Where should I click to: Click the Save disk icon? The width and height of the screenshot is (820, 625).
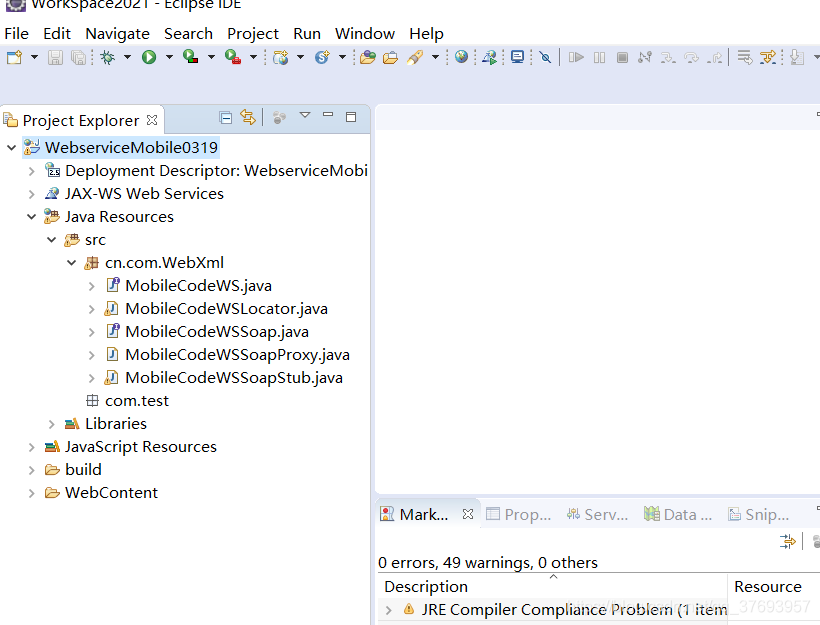click(55, 57)
